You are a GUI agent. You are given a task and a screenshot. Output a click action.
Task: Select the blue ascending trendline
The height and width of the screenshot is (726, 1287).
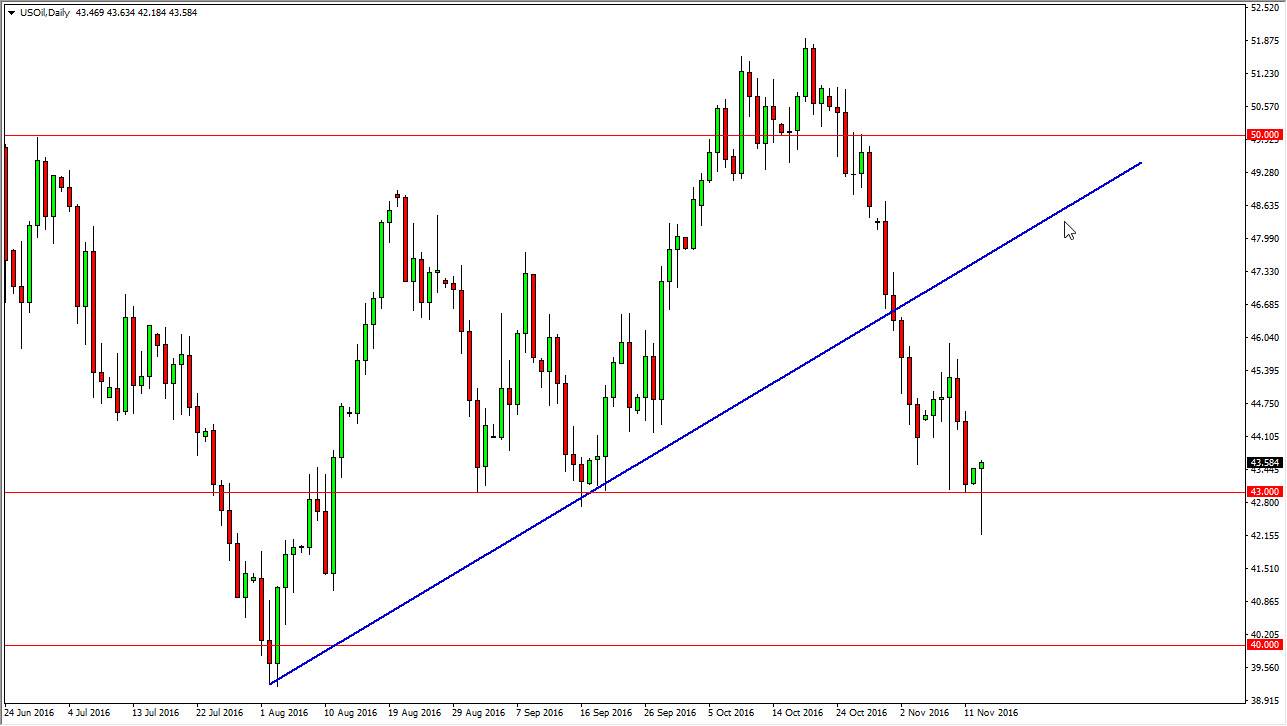(706, 423)
